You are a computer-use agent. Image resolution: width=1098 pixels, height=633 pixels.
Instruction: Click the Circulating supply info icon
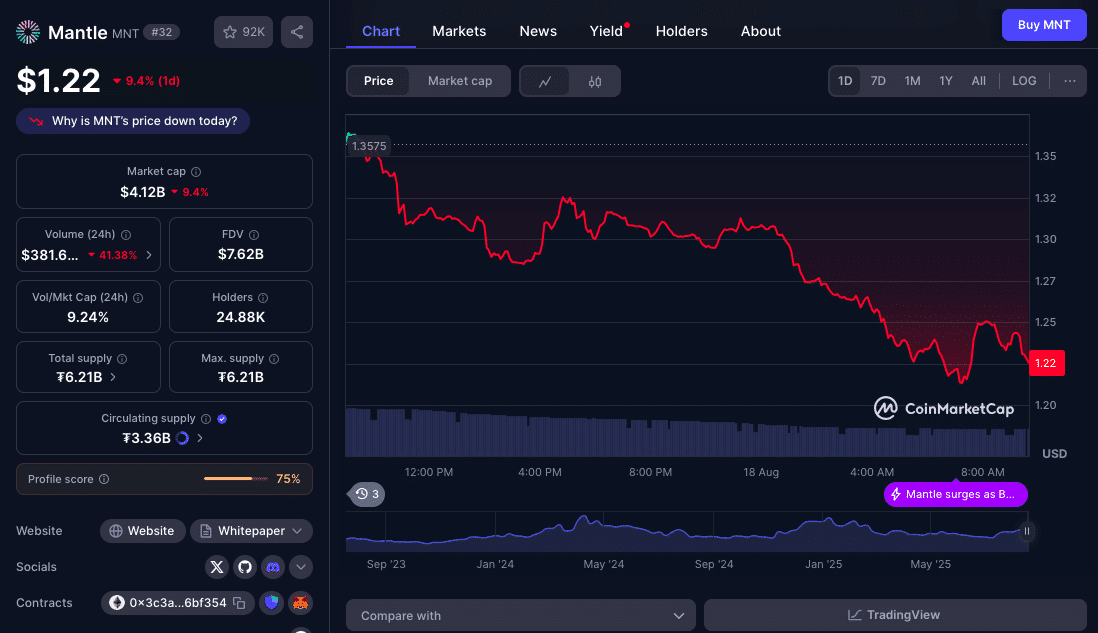pyautogui.click(x=206, y=419)
